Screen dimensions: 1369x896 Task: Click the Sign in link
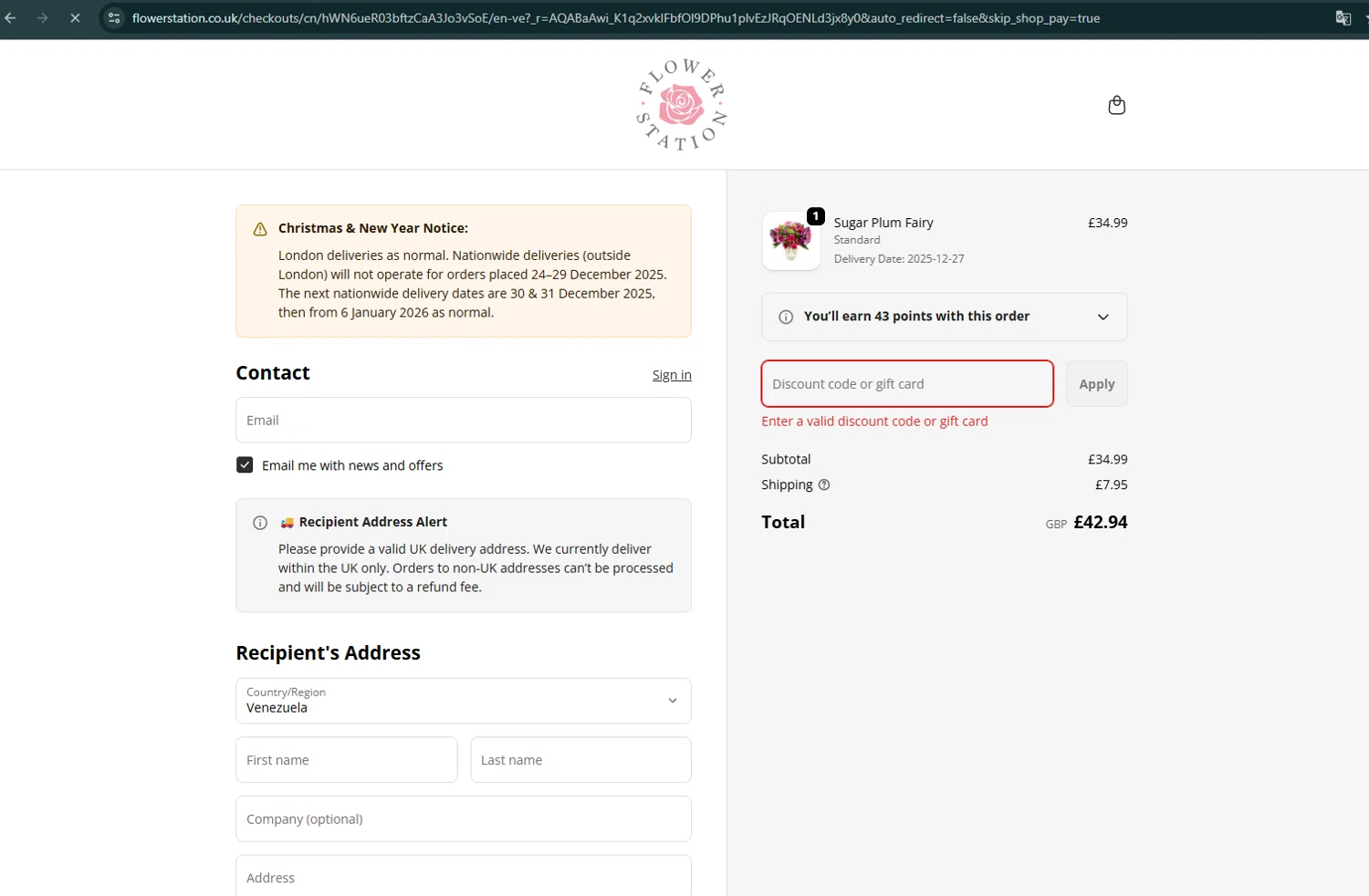pos(672,375)
